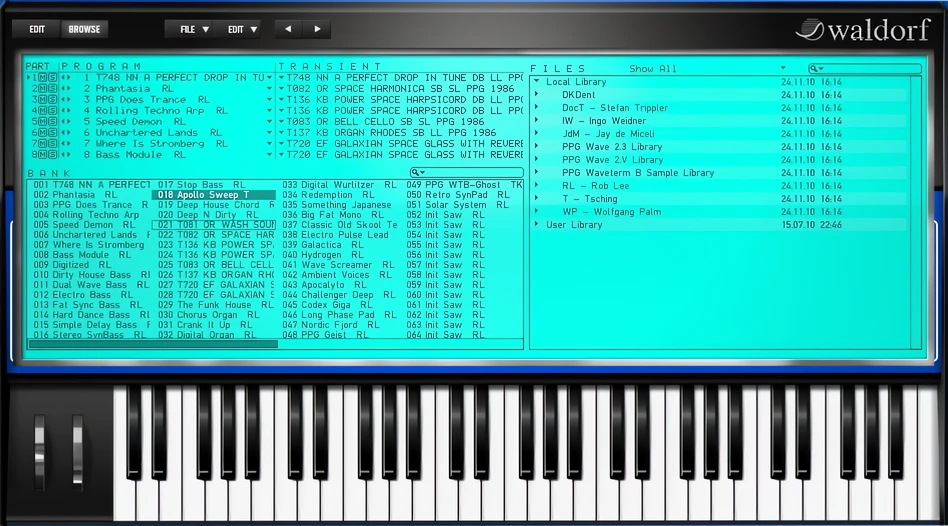Switch to the BROWSE page tab

[x=85, y=29]
